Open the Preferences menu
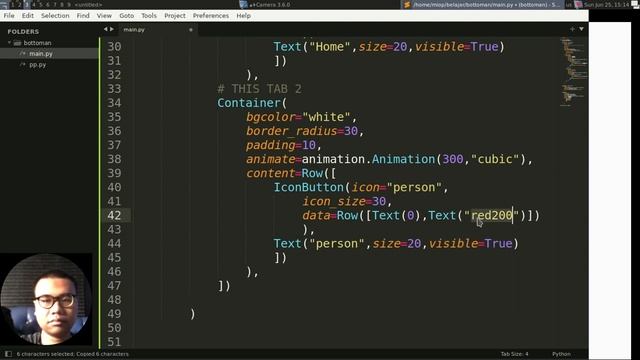Screen dimensions: 640x360 tap(211, 16)
